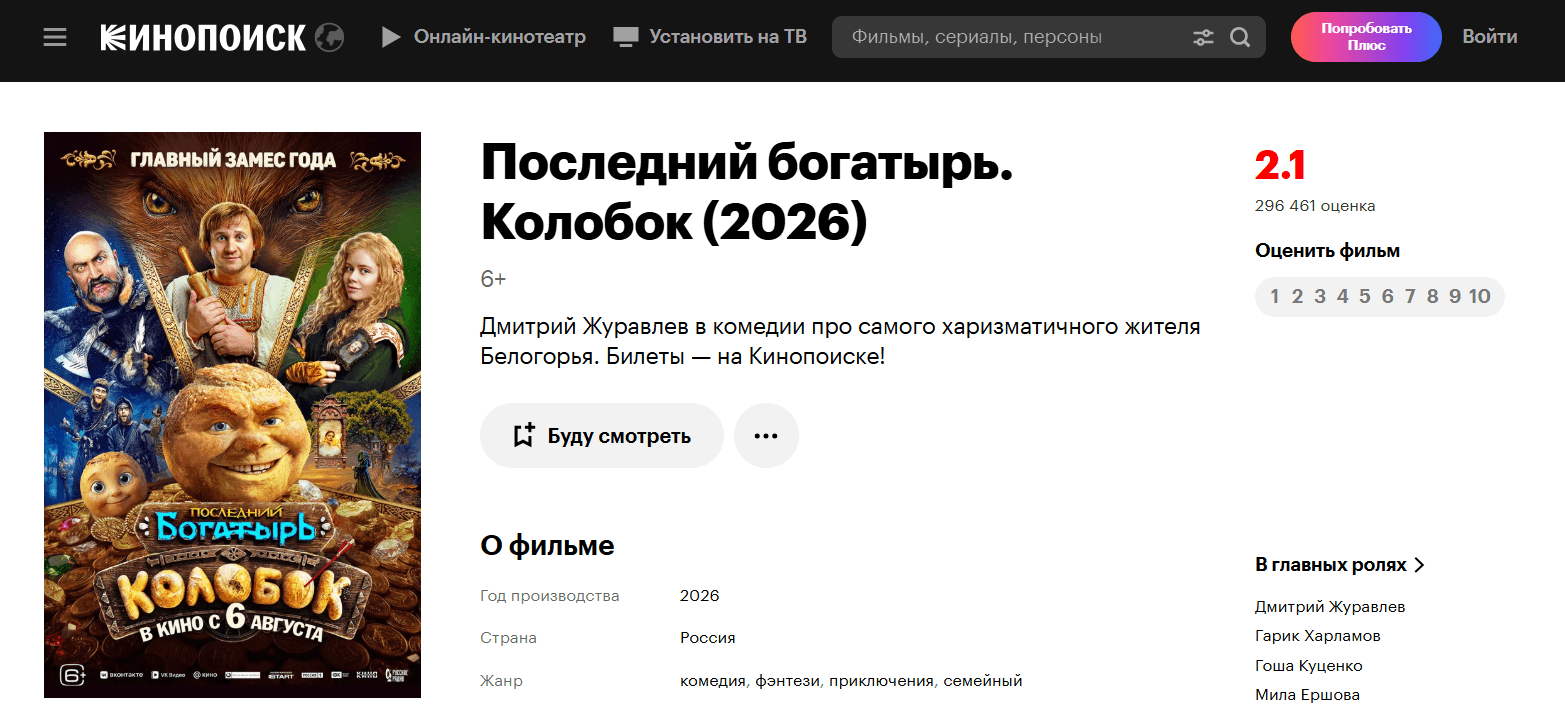
Task: Click country Россия link
Action: tap(708, 638)
